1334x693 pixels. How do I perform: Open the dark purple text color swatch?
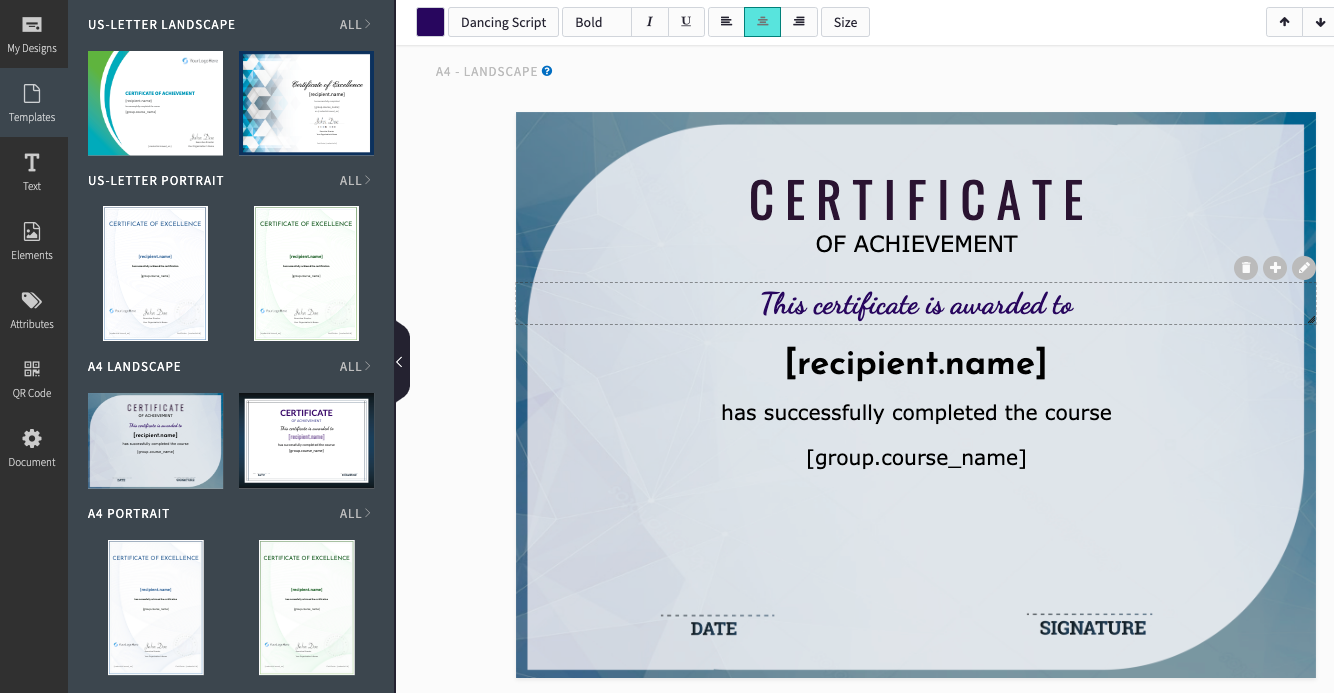tap(430, 22)
